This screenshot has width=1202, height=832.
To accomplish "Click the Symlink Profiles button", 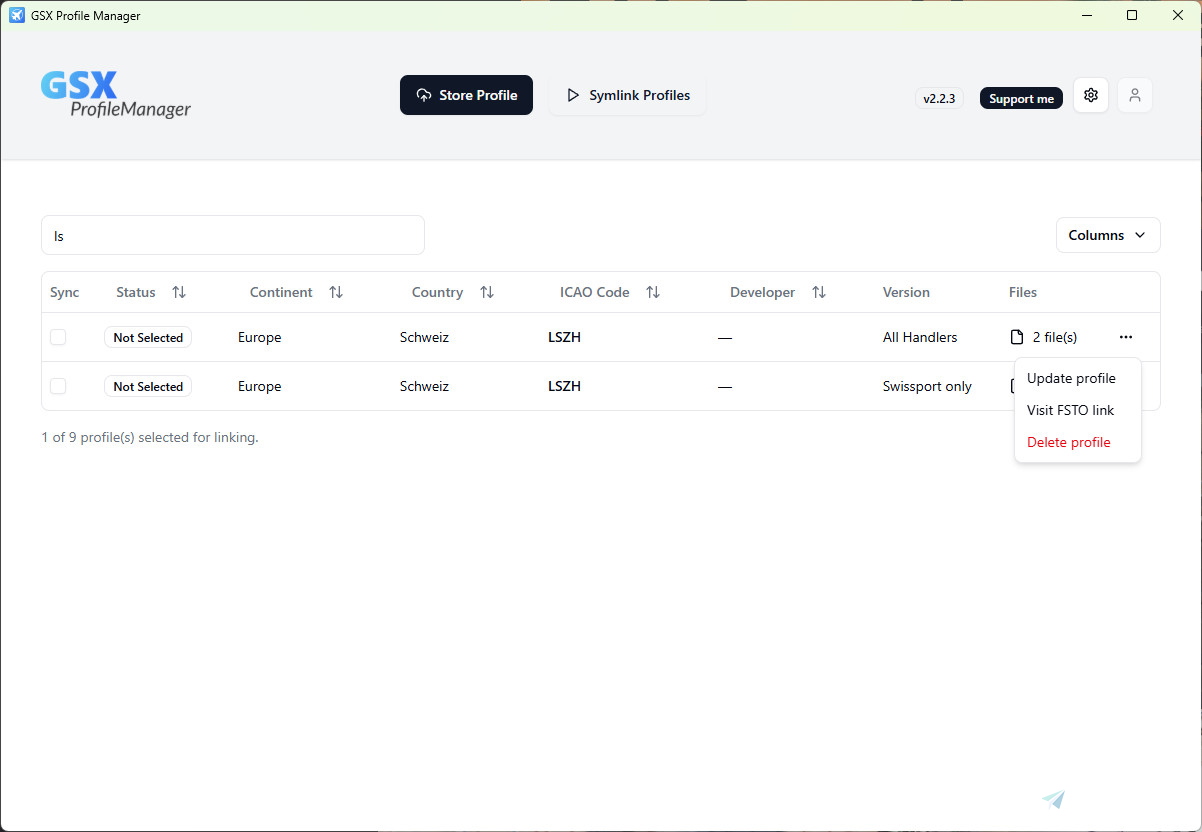I will click(627, 95).
